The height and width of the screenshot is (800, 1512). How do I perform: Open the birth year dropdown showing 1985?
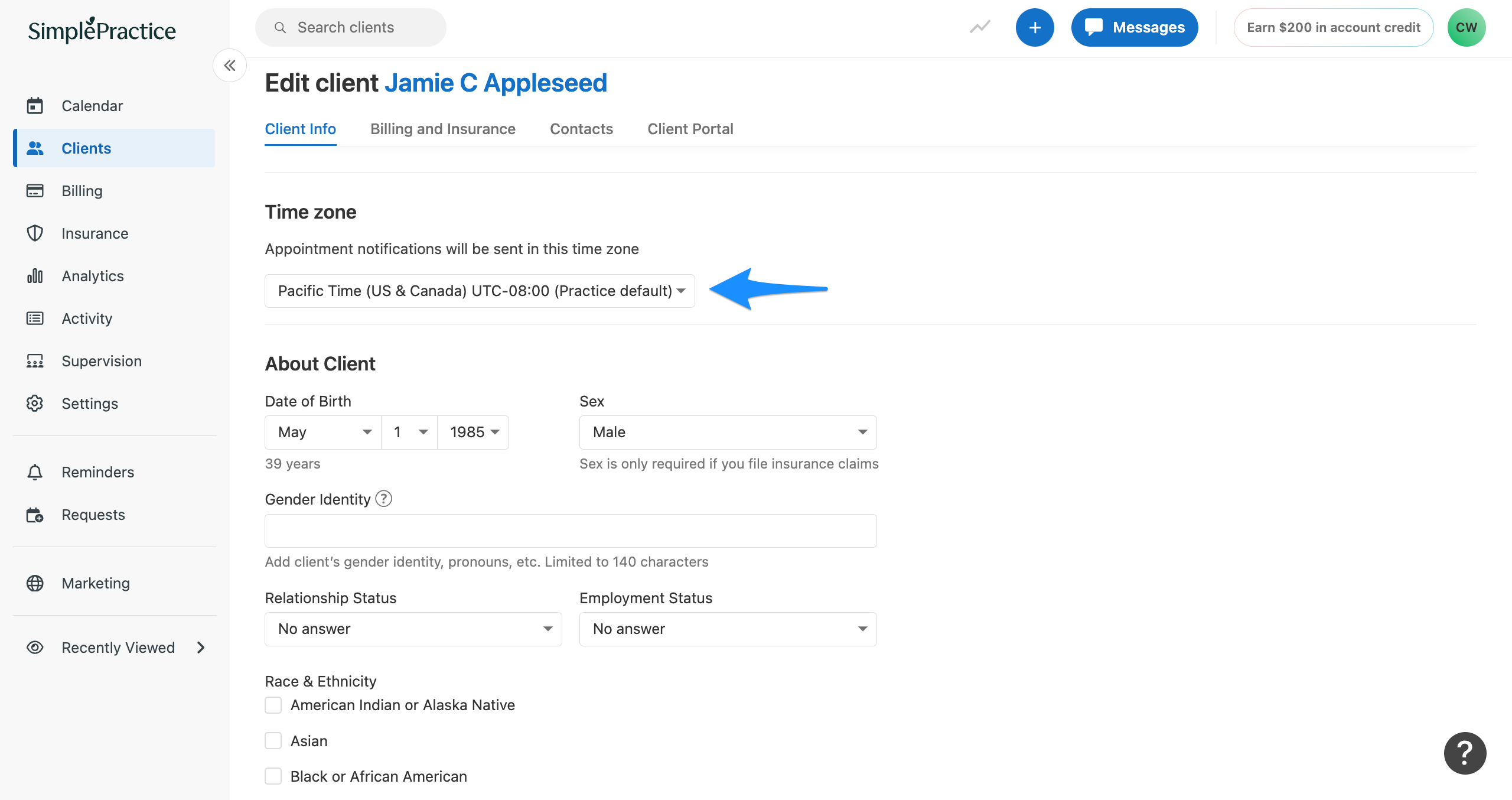[x=473, y=432]
